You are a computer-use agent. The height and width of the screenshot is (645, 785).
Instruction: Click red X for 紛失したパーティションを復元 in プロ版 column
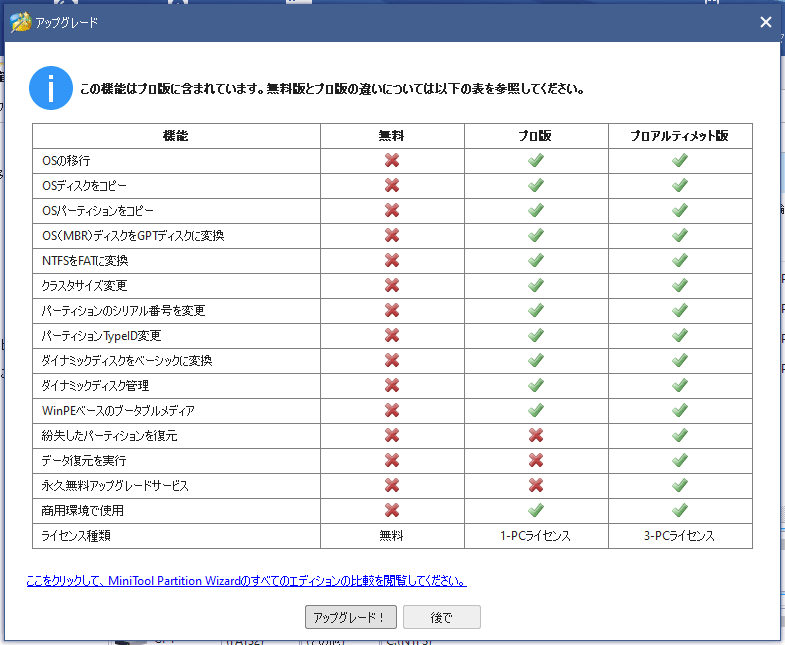click(x=536, y=435)
